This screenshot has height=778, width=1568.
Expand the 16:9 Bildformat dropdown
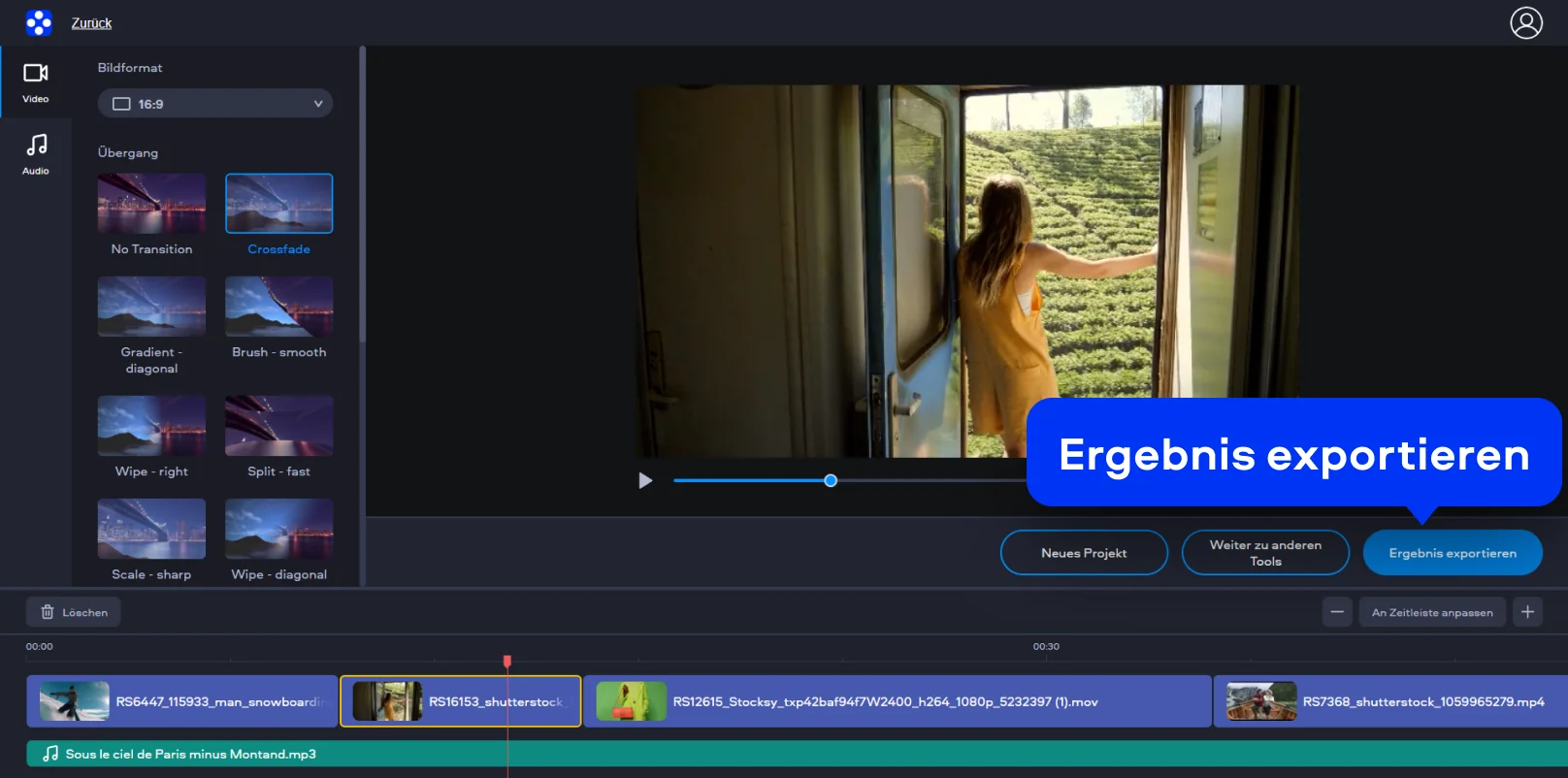(215, 104)
